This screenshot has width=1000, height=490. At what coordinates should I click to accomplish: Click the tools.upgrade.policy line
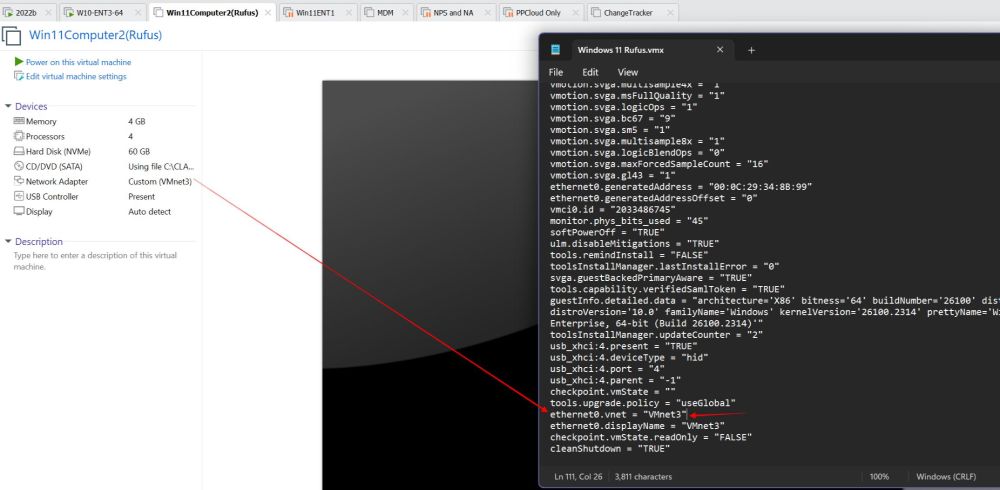tap(643, 403)
